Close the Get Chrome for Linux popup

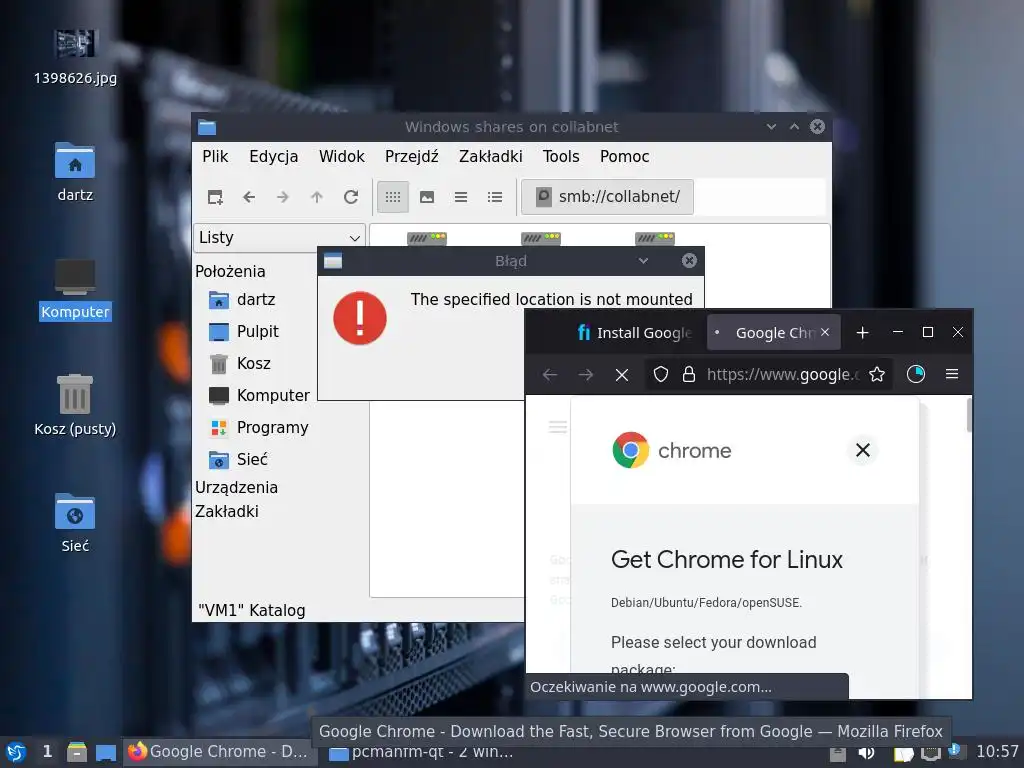[863, 450]
